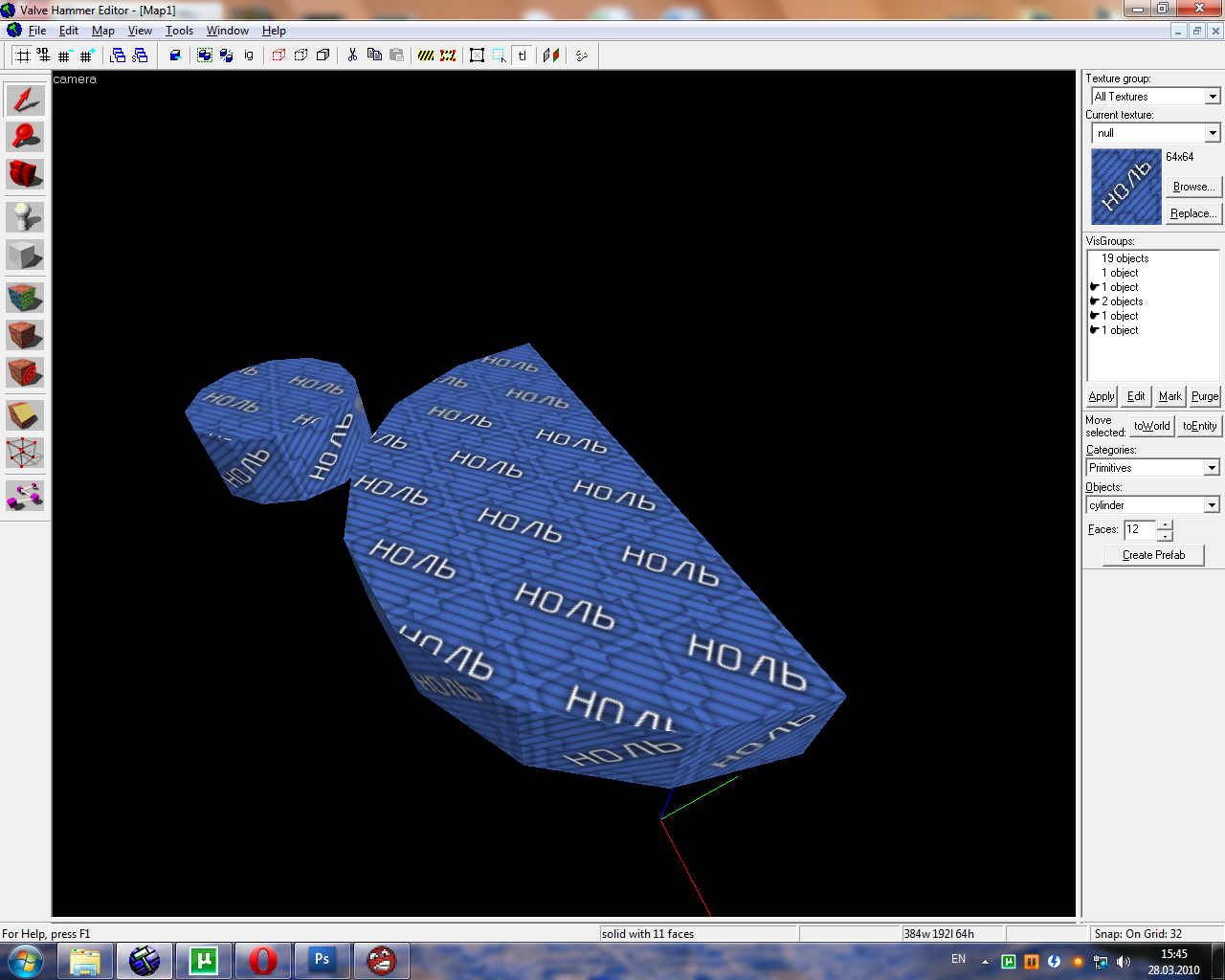Open the Toggle Texture Application tool

click(x=25, y=298)
